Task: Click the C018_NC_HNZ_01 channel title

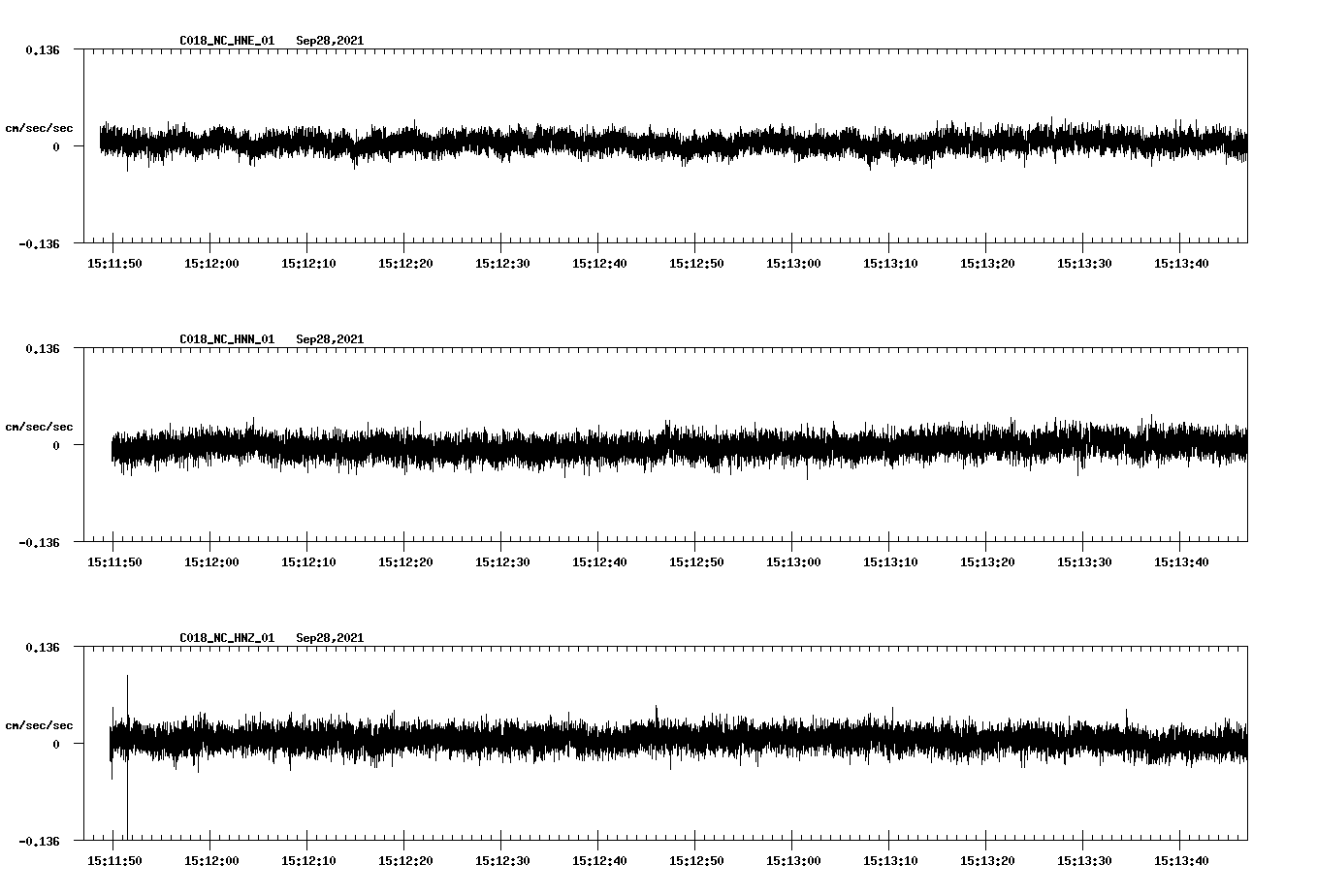Action: click(x=227, y=638)
